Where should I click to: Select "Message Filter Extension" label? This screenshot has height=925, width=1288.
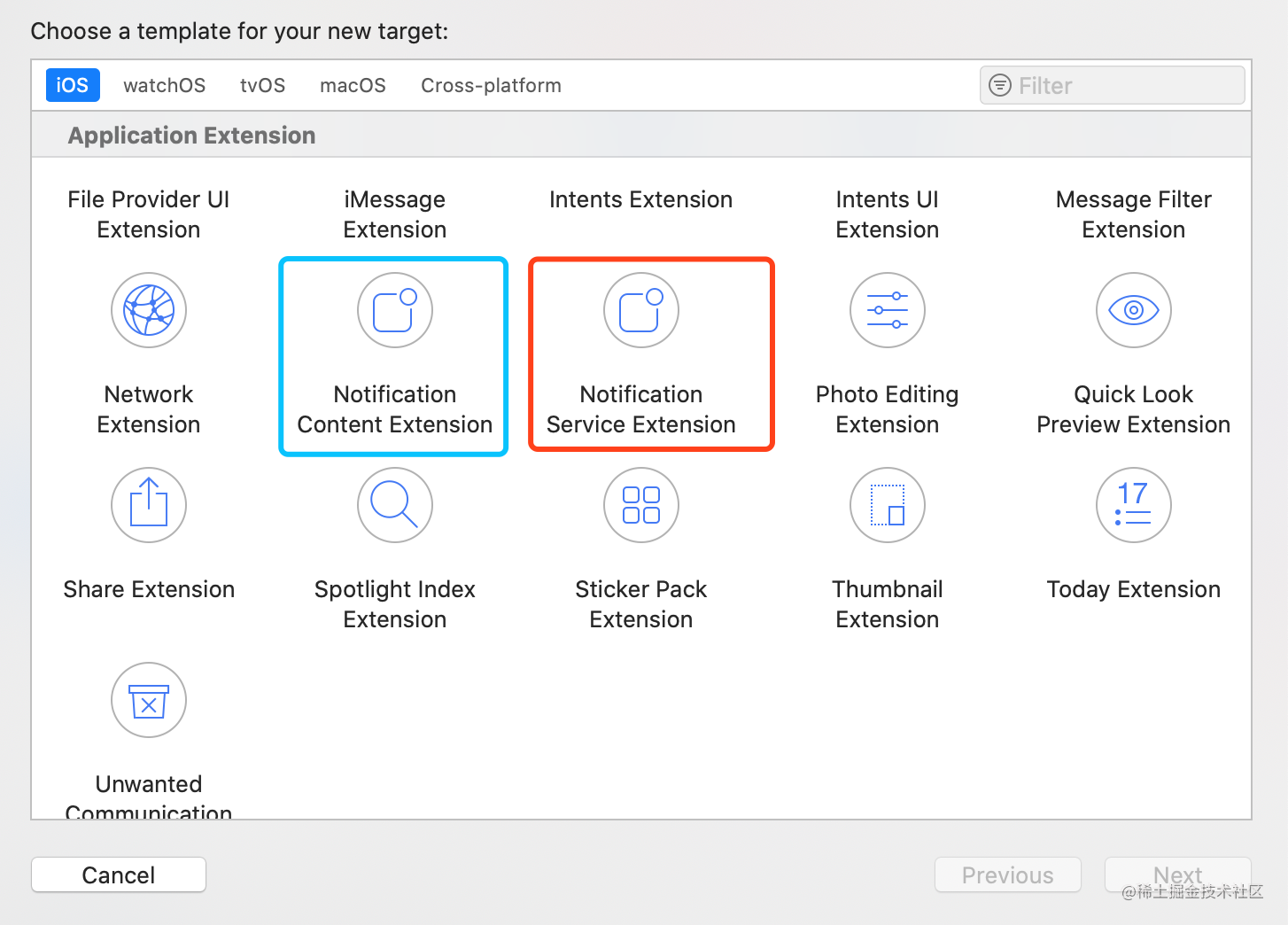tap(1134, 214)
